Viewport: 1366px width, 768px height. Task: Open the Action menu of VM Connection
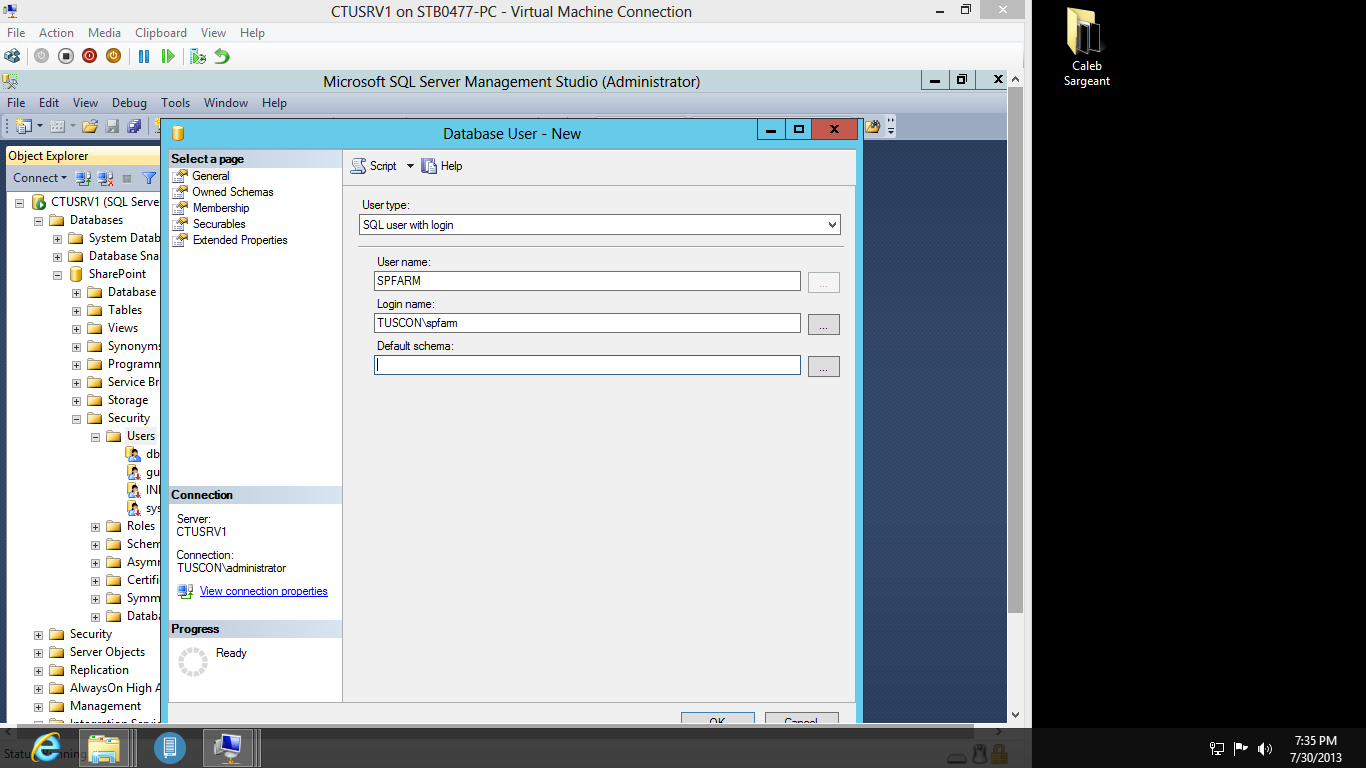tap(56, 33)
